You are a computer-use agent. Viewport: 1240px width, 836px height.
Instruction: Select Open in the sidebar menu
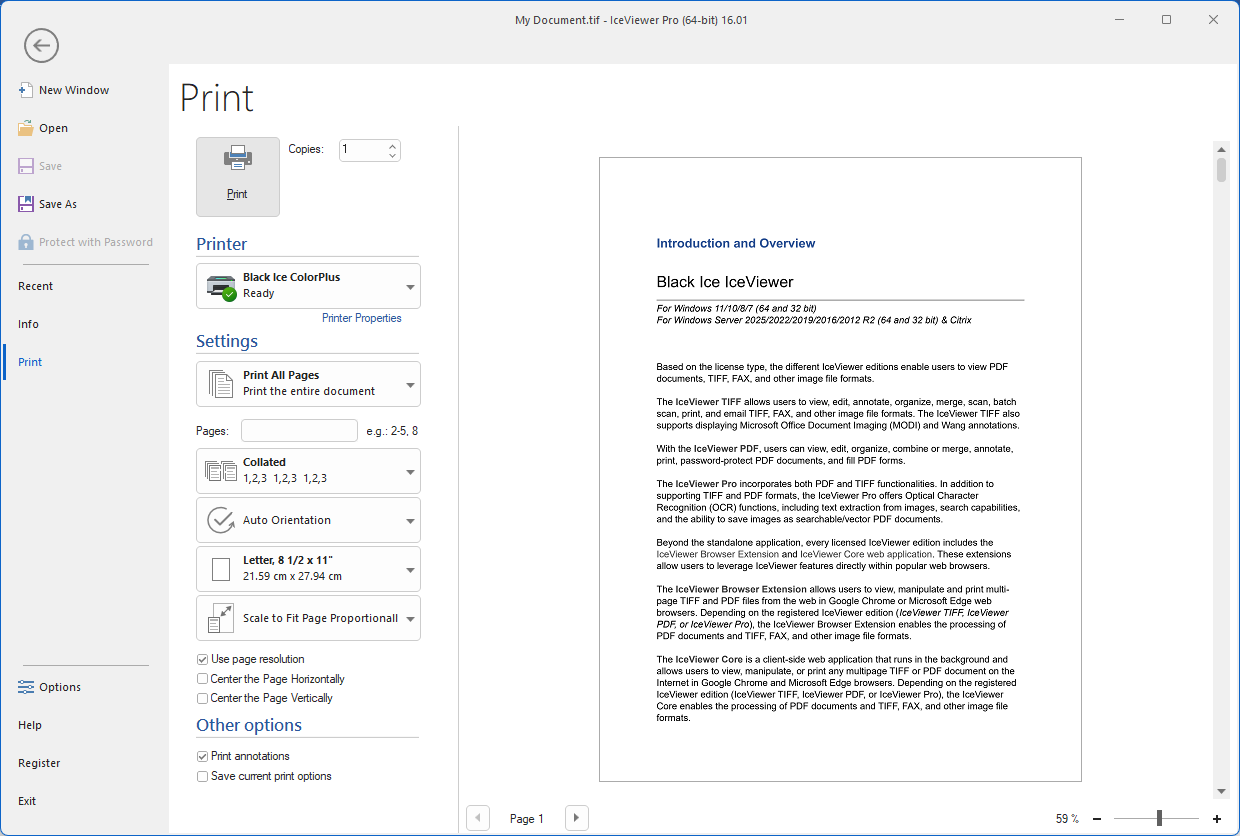tap(54, 128)
